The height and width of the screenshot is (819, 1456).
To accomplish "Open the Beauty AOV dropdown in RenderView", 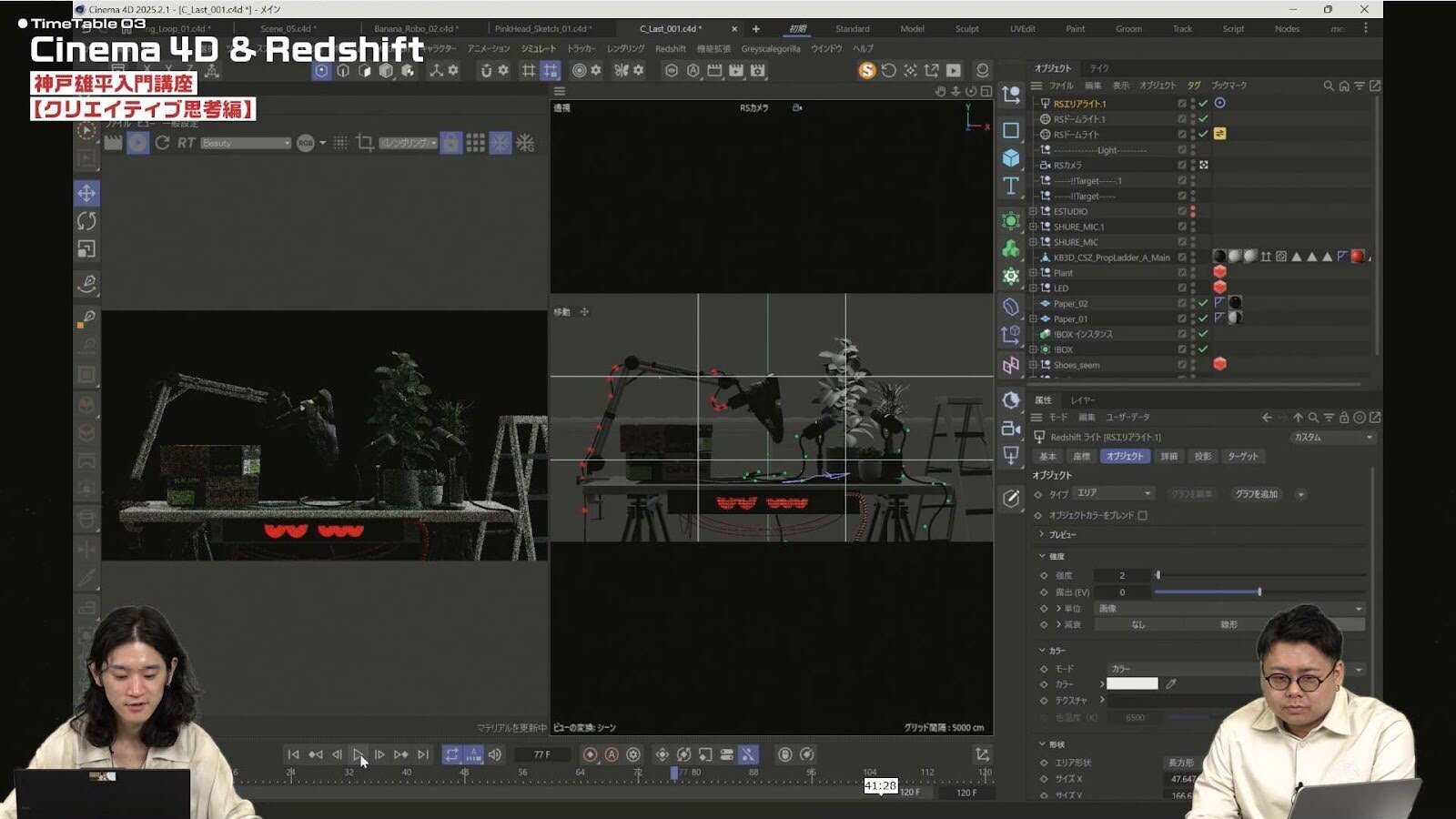I will [x=245, y=143].
